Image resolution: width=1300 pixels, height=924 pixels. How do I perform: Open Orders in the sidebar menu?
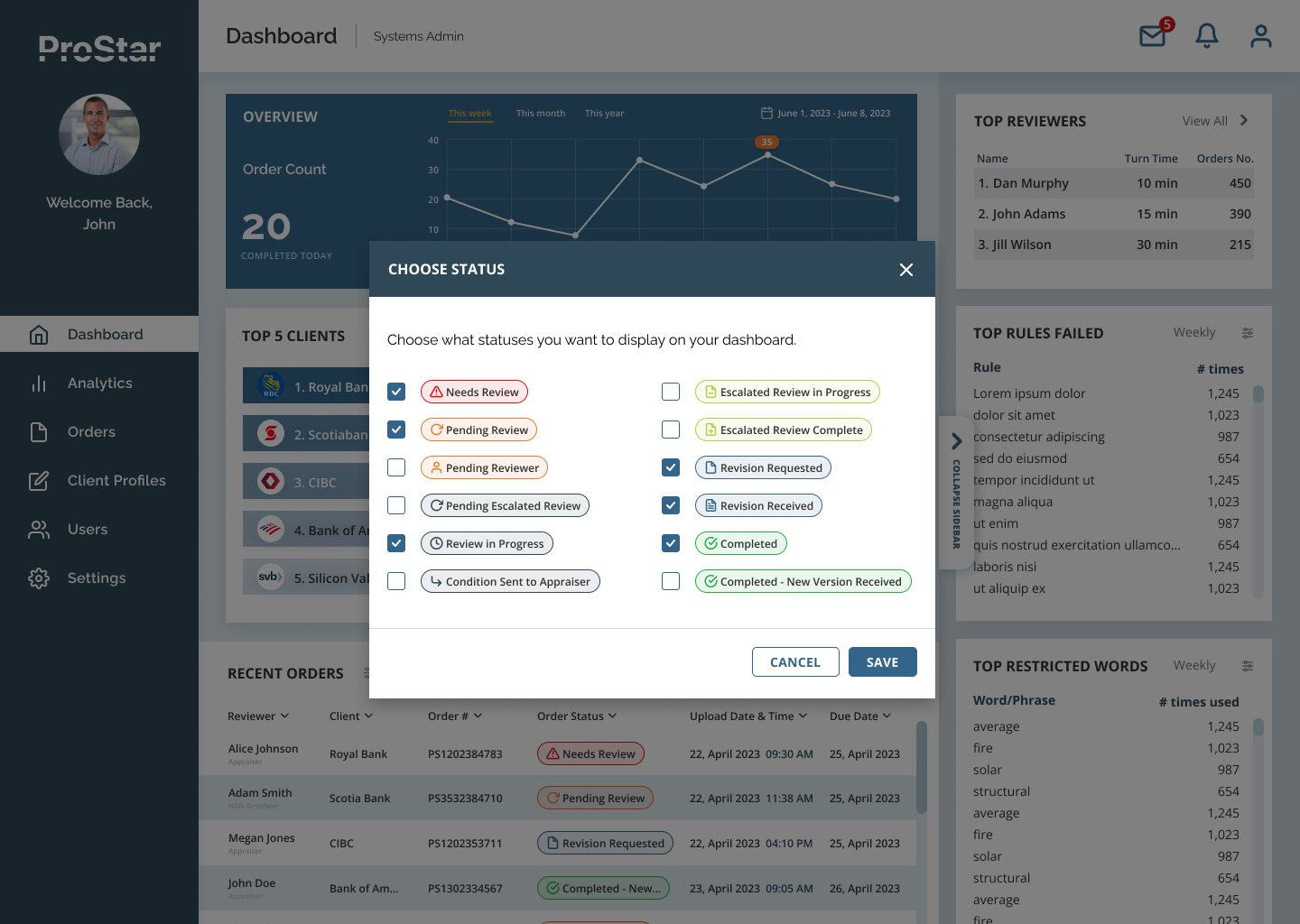tap(91, 432)
